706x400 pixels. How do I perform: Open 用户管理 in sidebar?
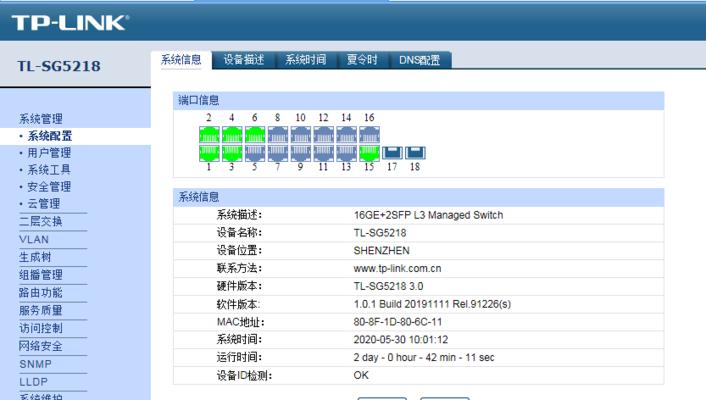[49, 153]
